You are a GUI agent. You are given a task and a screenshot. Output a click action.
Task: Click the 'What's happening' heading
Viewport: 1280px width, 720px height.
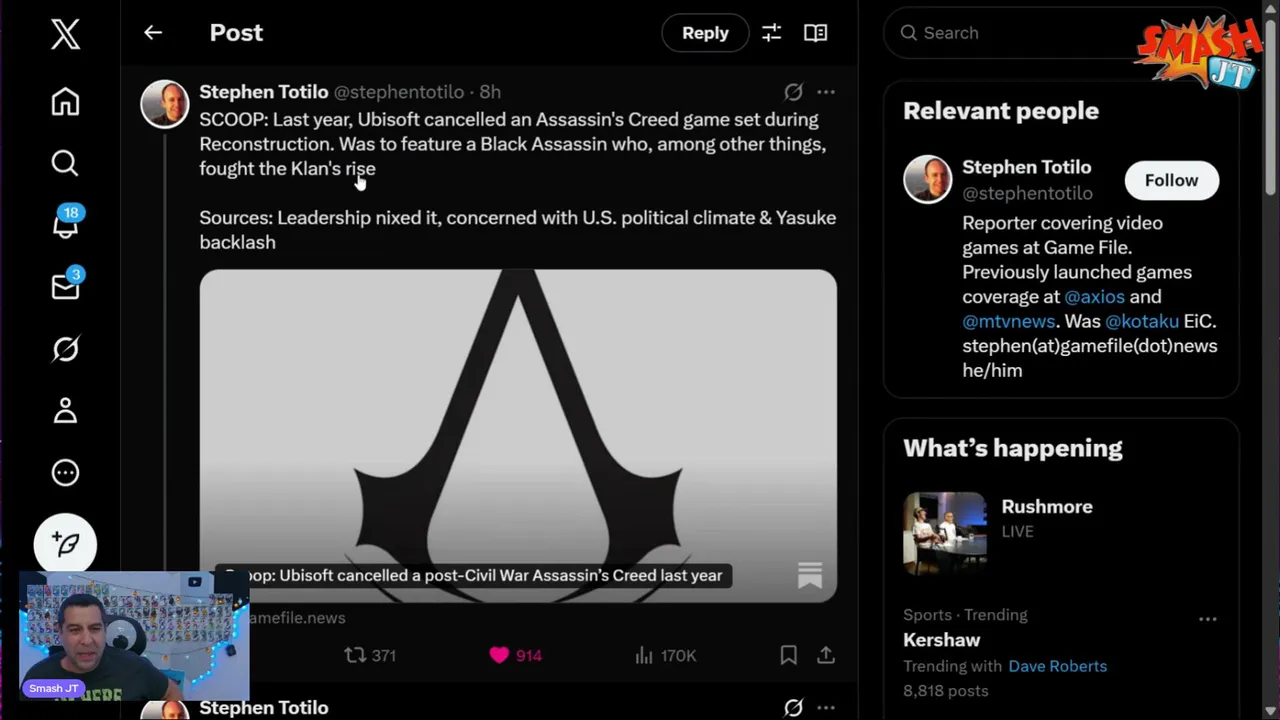(x=1012, y=448)
